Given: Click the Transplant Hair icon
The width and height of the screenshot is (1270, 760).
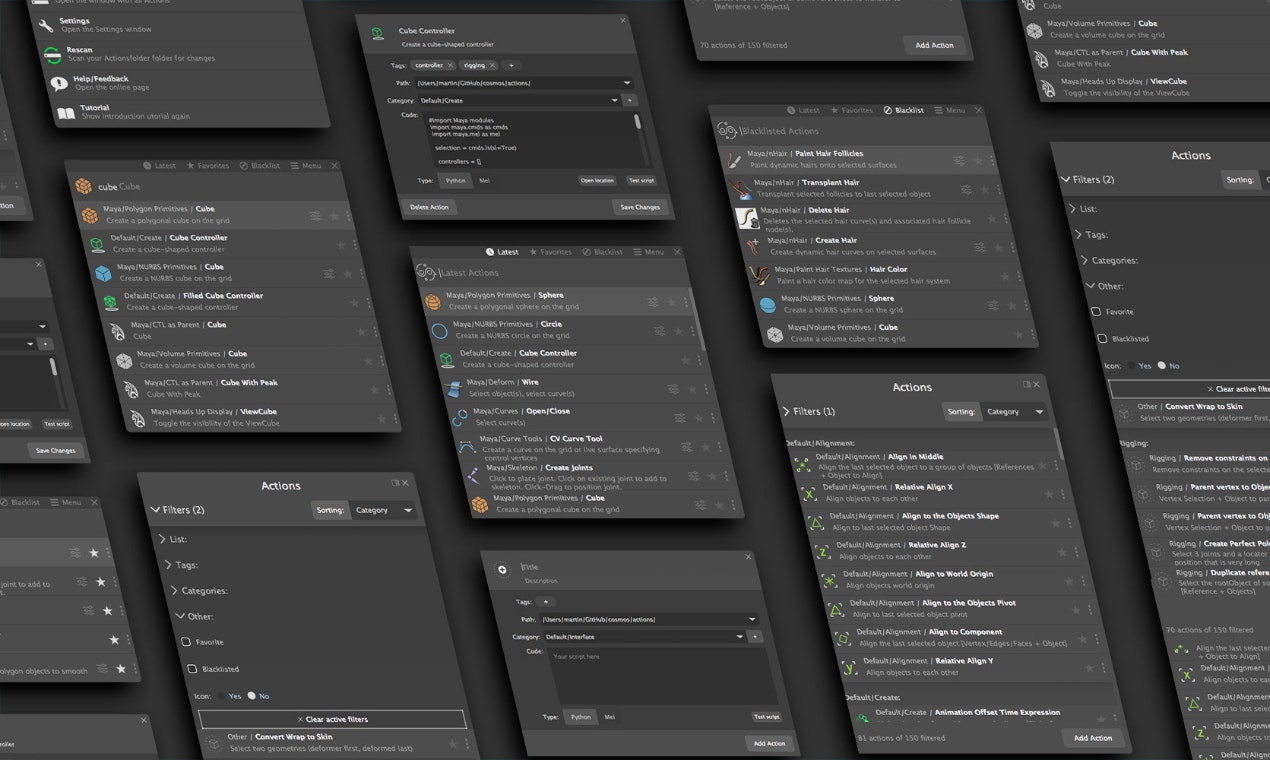Looking at the screenshot, I should (741, 188).
